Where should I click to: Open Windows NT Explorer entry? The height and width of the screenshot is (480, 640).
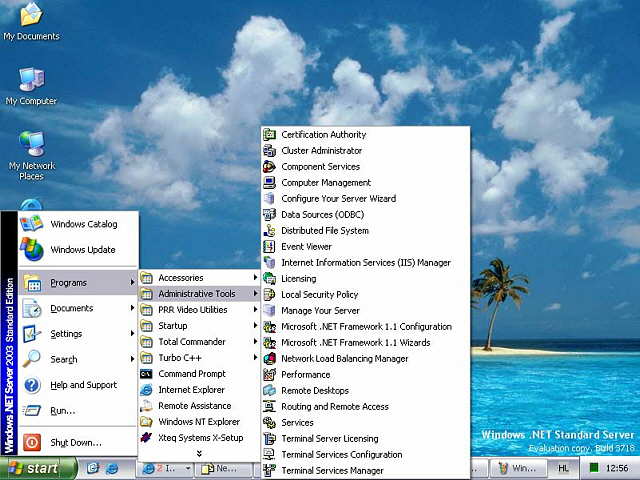[x=199, y=422]
